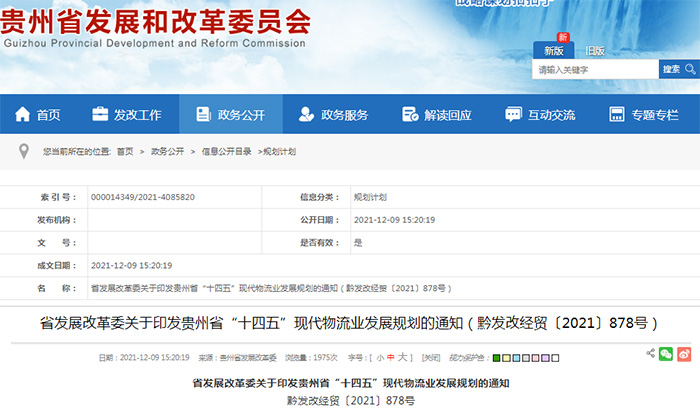Set font size to 中
Image resolution: width=700 pixels, height=411 pixels.
391,357
